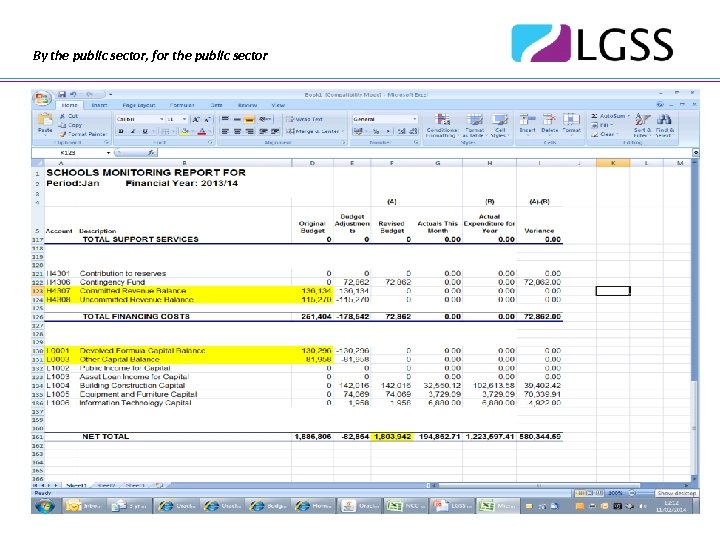Click AutoSum
This screenshot has height=540, width=720.
click(x=611, y=116)
